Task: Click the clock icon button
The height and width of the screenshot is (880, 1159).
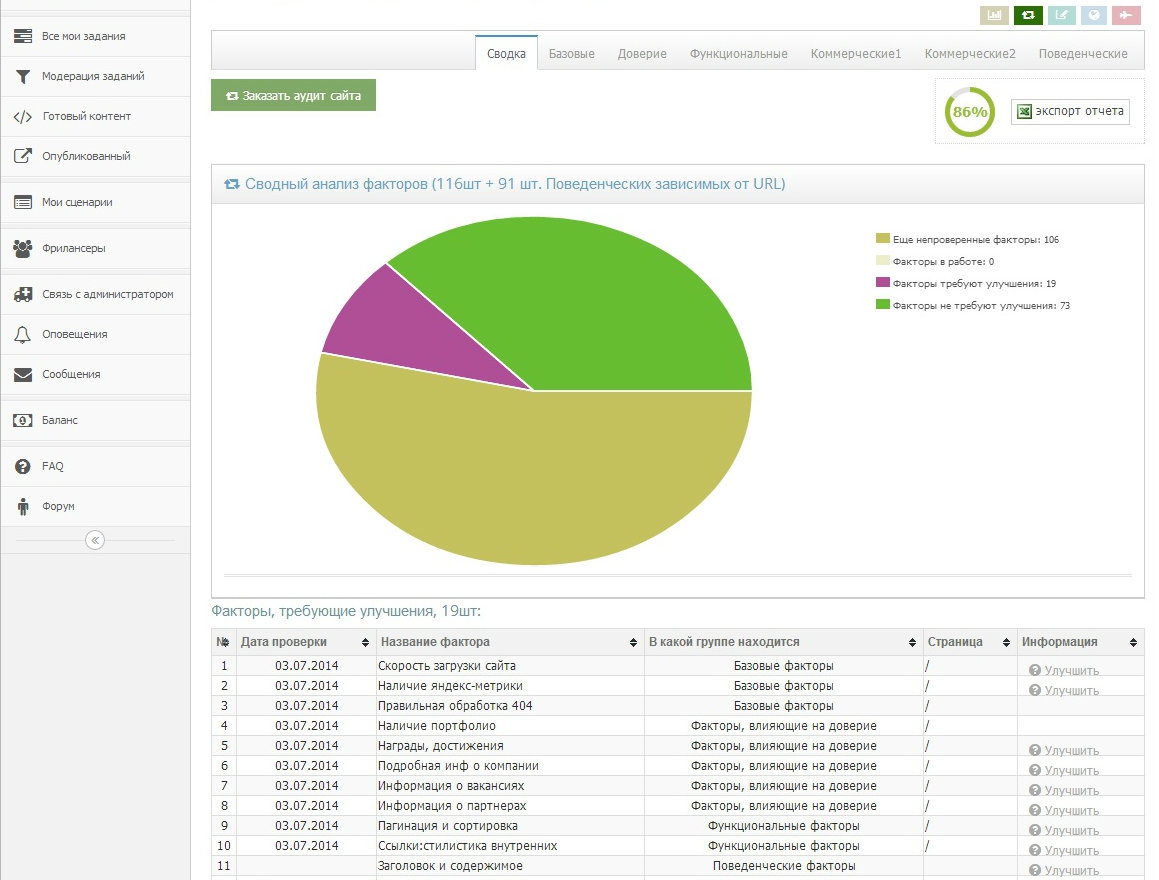Action: tap(1094, 15)
